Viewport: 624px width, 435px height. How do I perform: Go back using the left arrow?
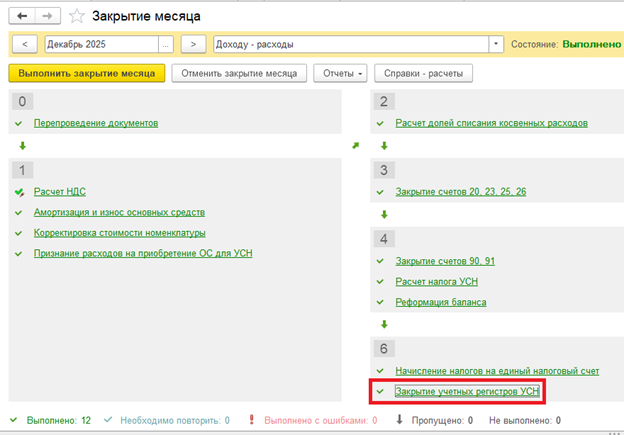22,16
